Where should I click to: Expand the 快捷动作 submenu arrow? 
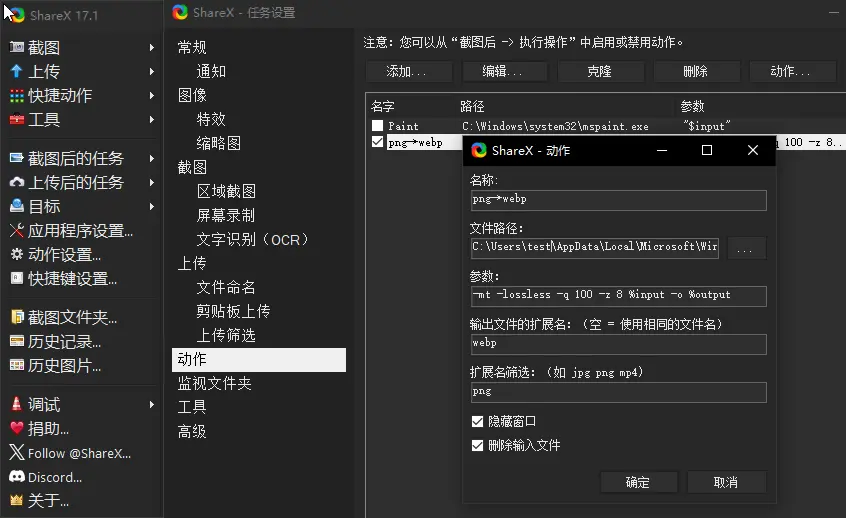pos(152,96)
